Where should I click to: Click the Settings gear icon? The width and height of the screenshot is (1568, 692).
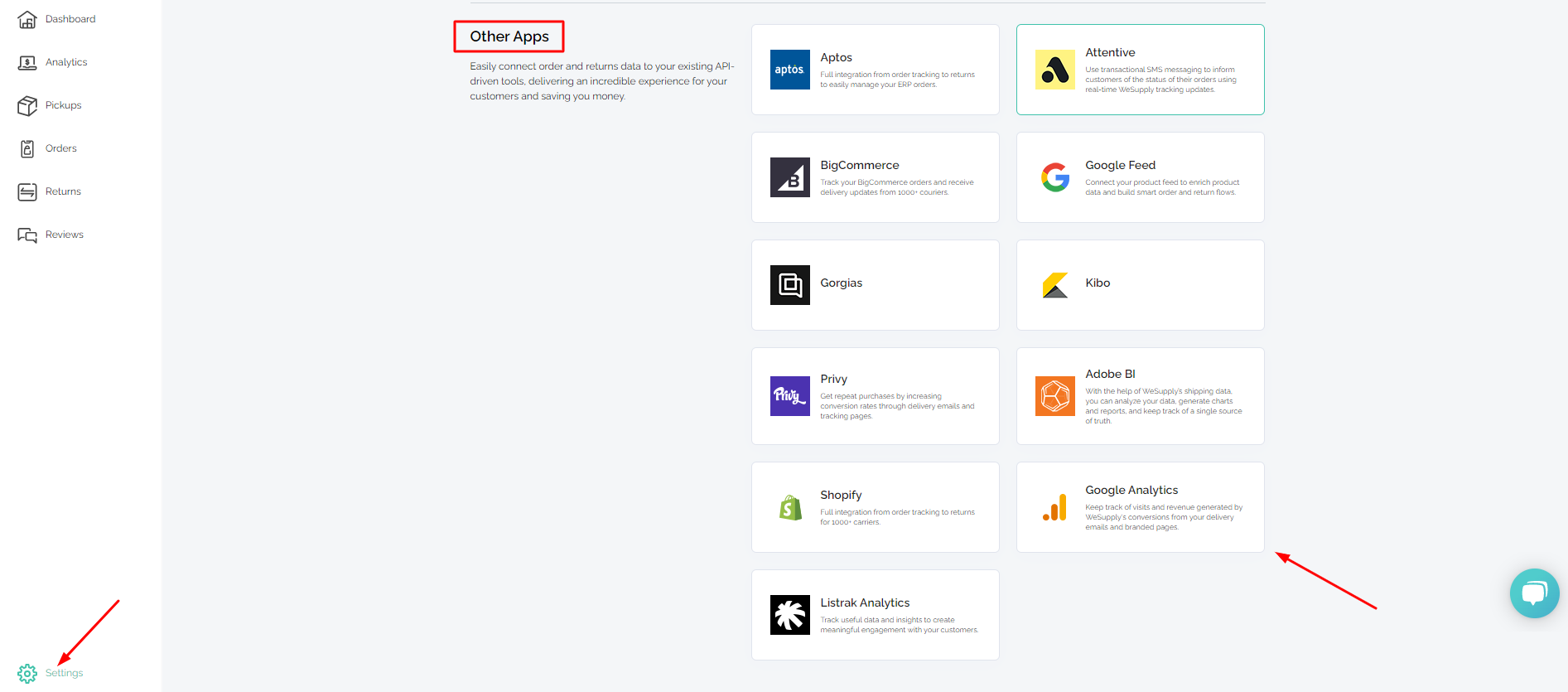[27, 673]
